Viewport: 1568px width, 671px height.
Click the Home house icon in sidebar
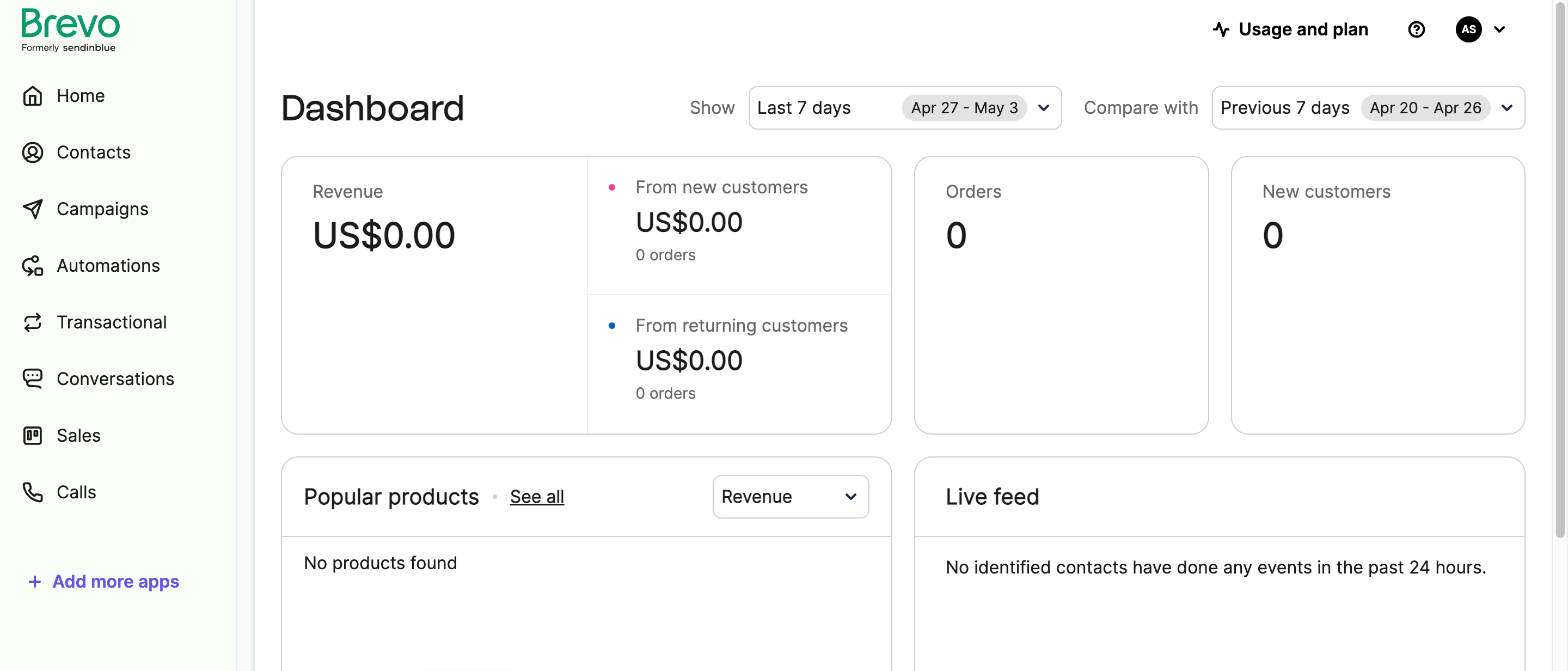click(32, 96)
